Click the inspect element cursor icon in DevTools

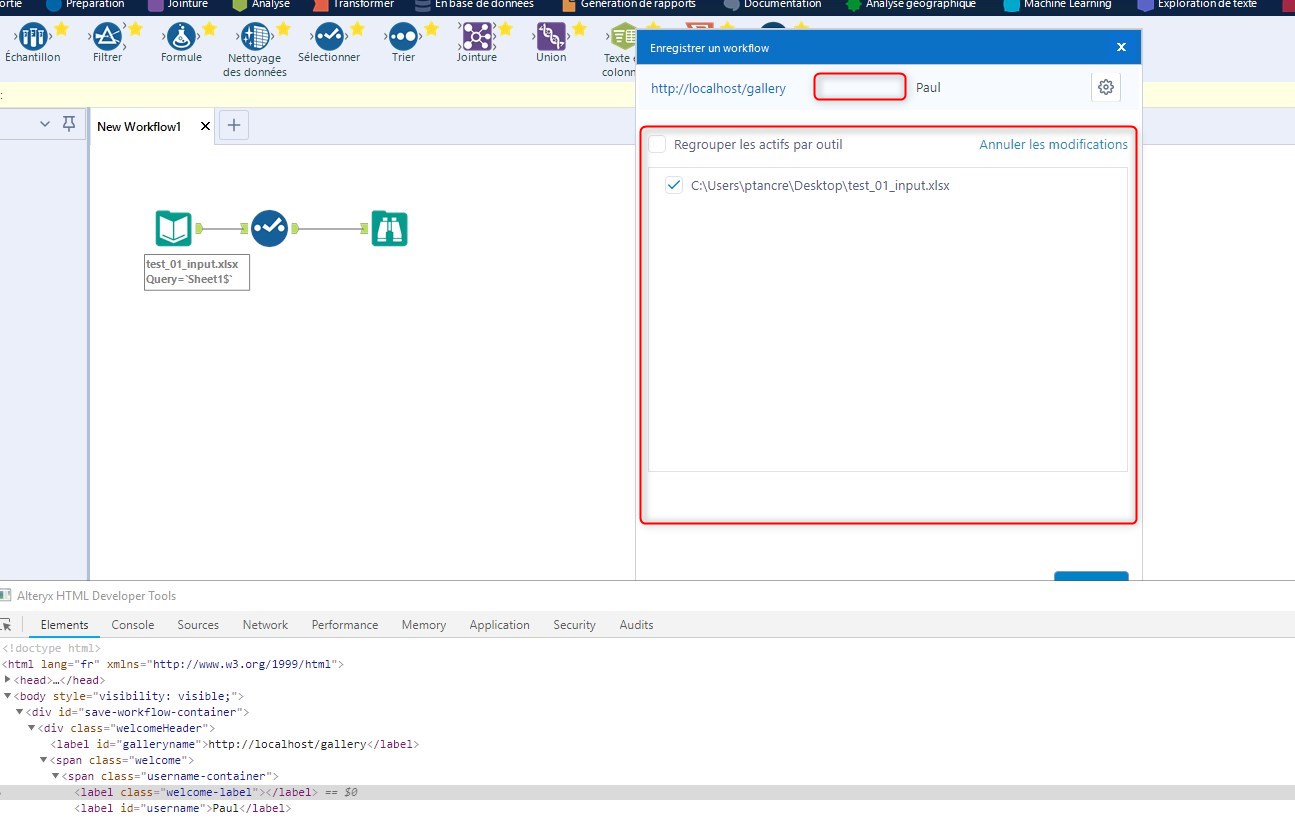pos(5,625)
